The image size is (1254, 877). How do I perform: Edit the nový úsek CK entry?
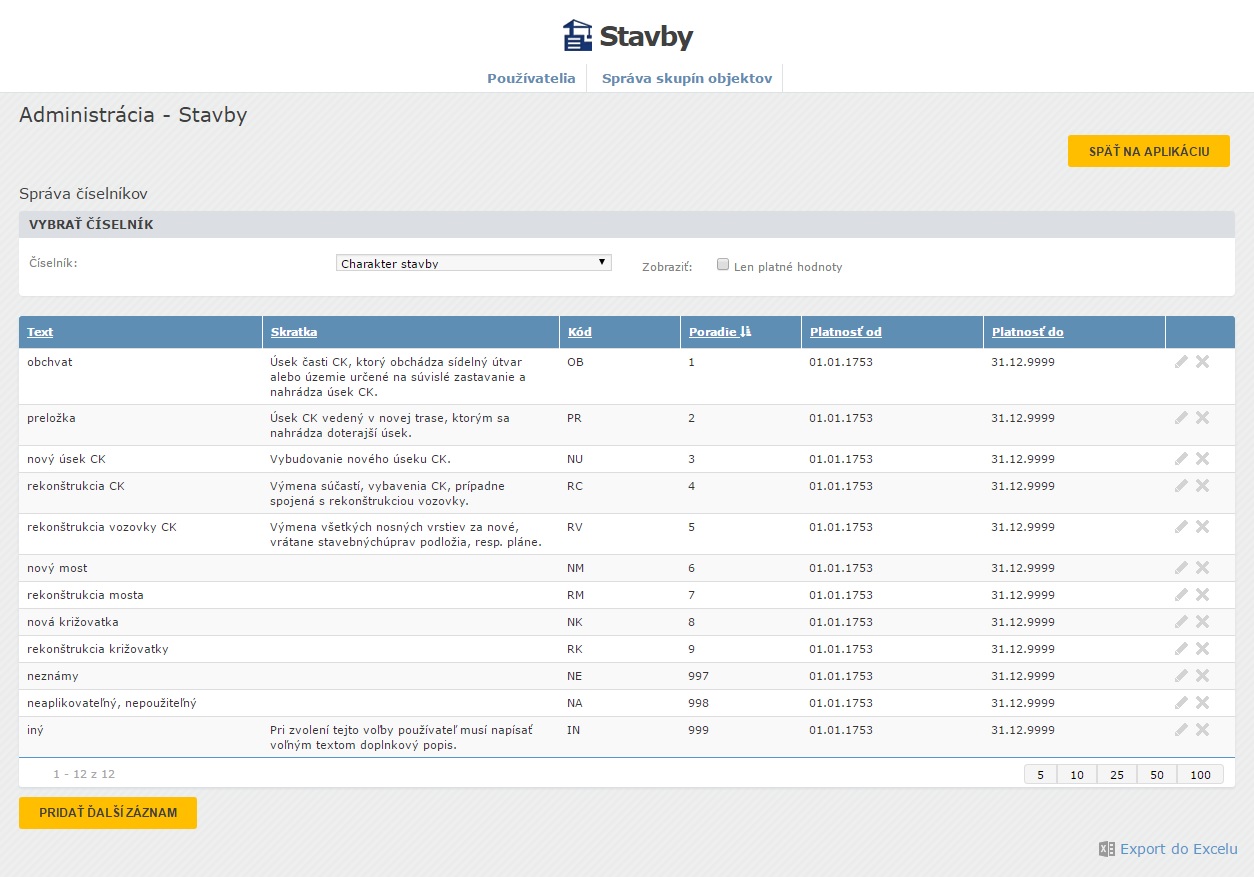(x=1181, y=459)
